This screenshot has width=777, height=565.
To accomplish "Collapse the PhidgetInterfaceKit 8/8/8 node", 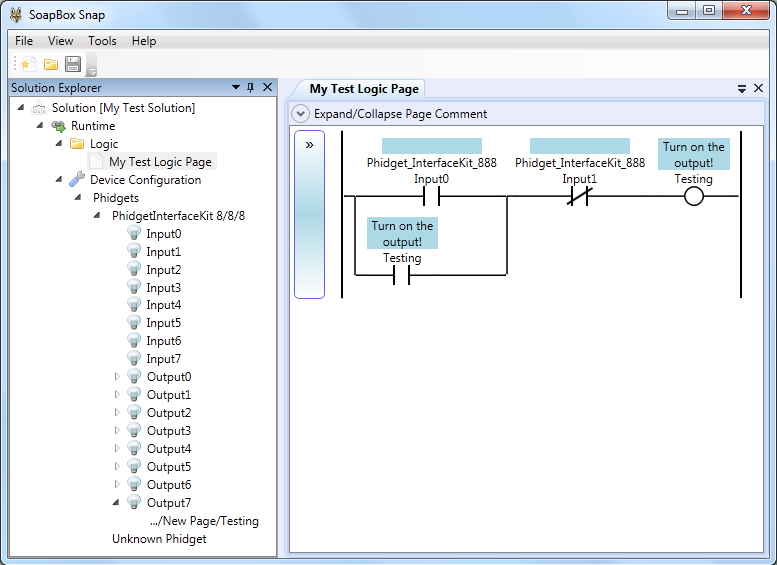I will tap(97, 216).
